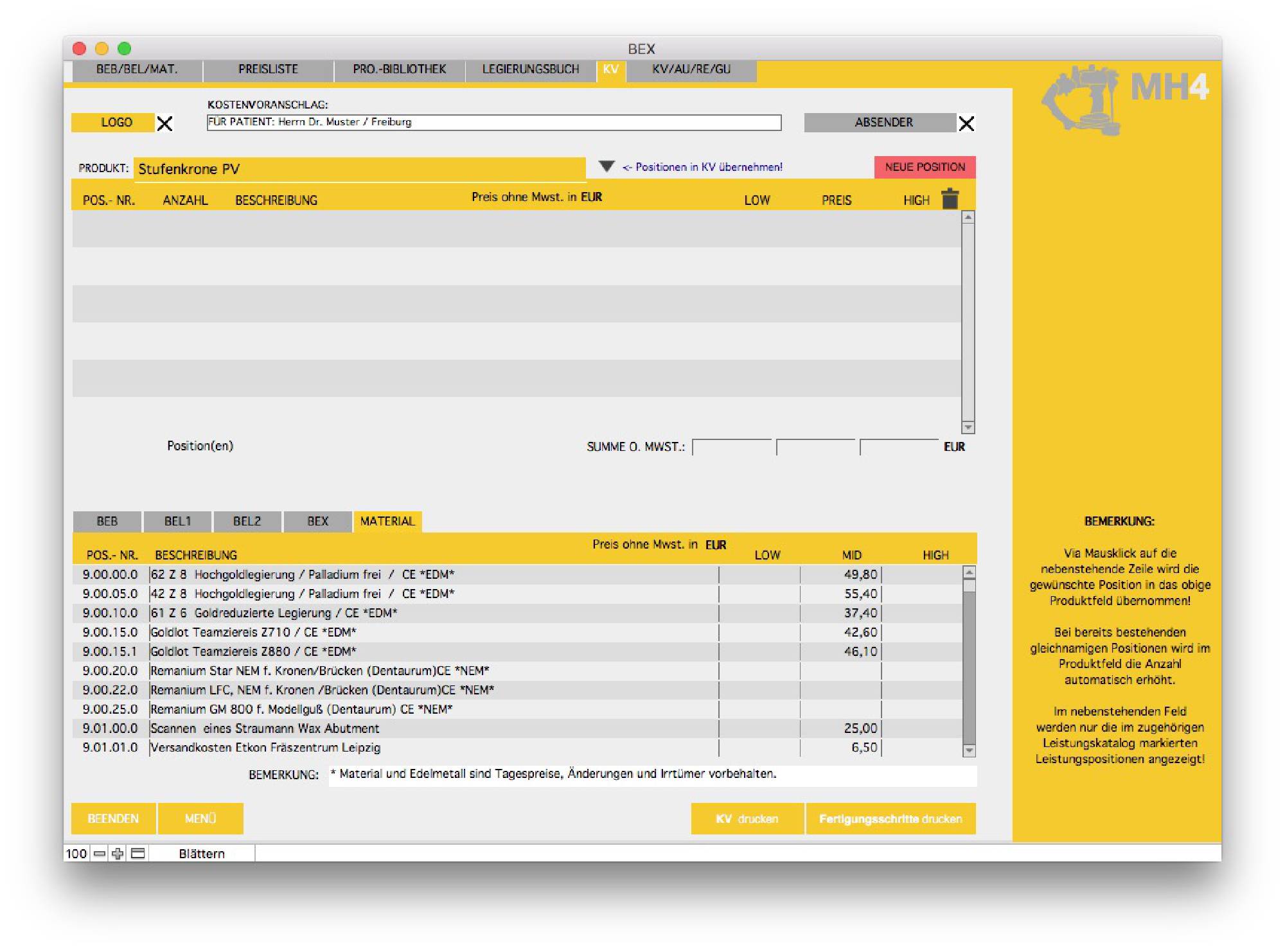
Task: Open the Blättern mode popup in status bar
Action: [202, 854]
